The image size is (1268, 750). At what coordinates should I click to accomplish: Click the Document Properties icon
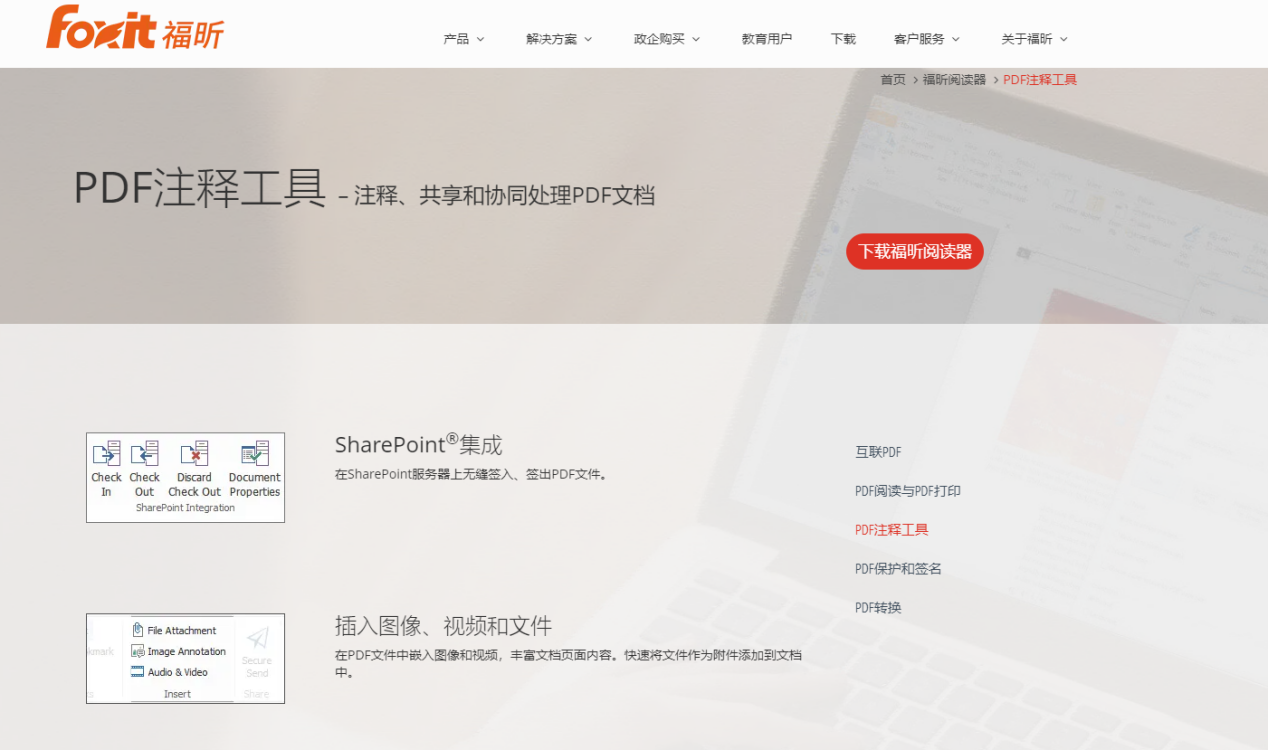[255, 454]
